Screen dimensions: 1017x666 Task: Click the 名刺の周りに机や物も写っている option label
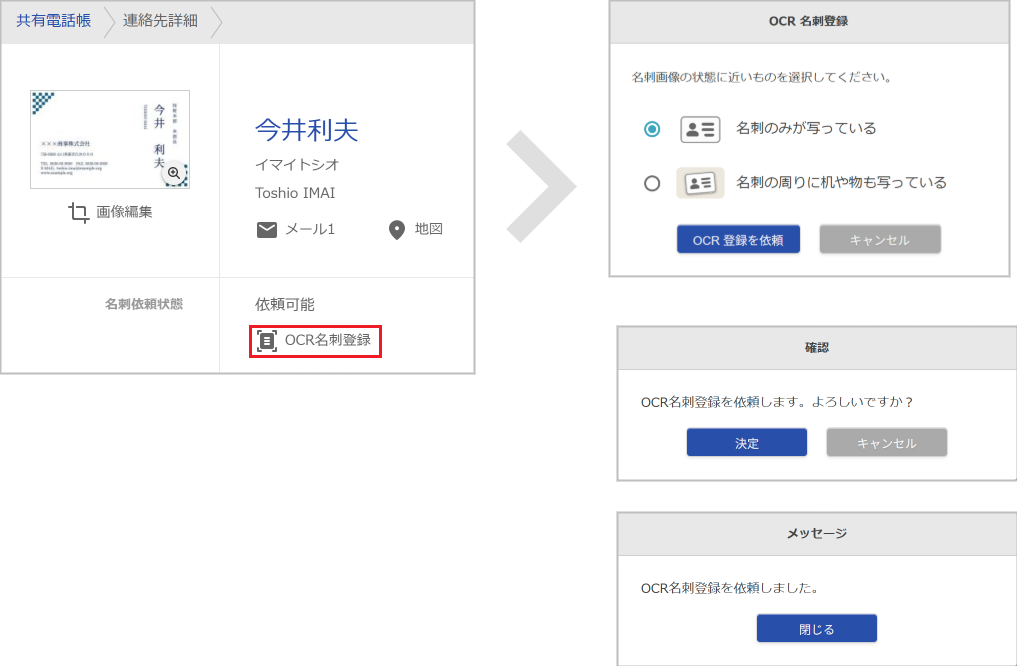(841, 183)
